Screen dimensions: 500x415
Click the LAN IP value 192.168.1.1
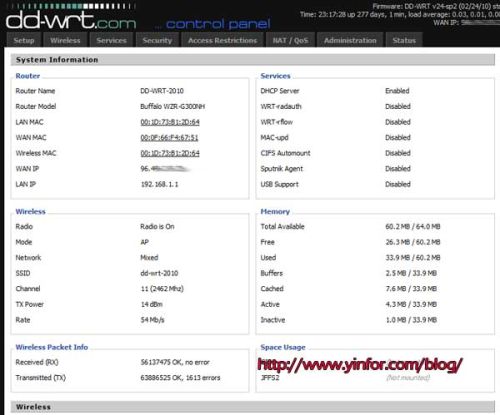pos(159,184)
